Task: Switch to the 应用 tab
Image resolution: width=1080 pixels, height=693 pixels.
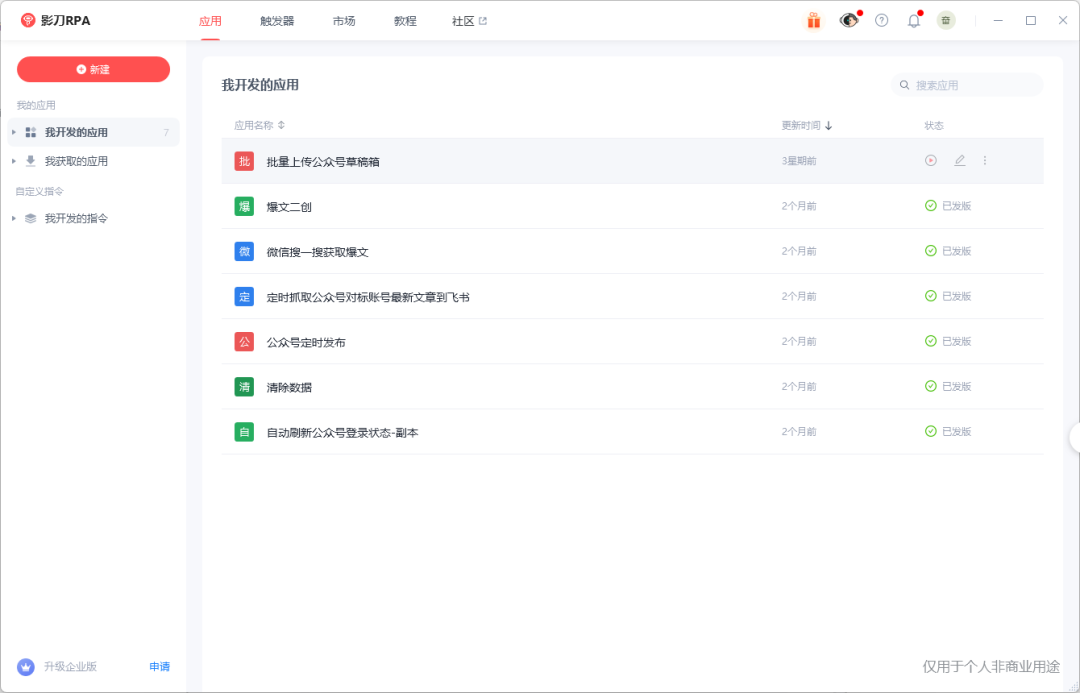Action: [210, 21]
